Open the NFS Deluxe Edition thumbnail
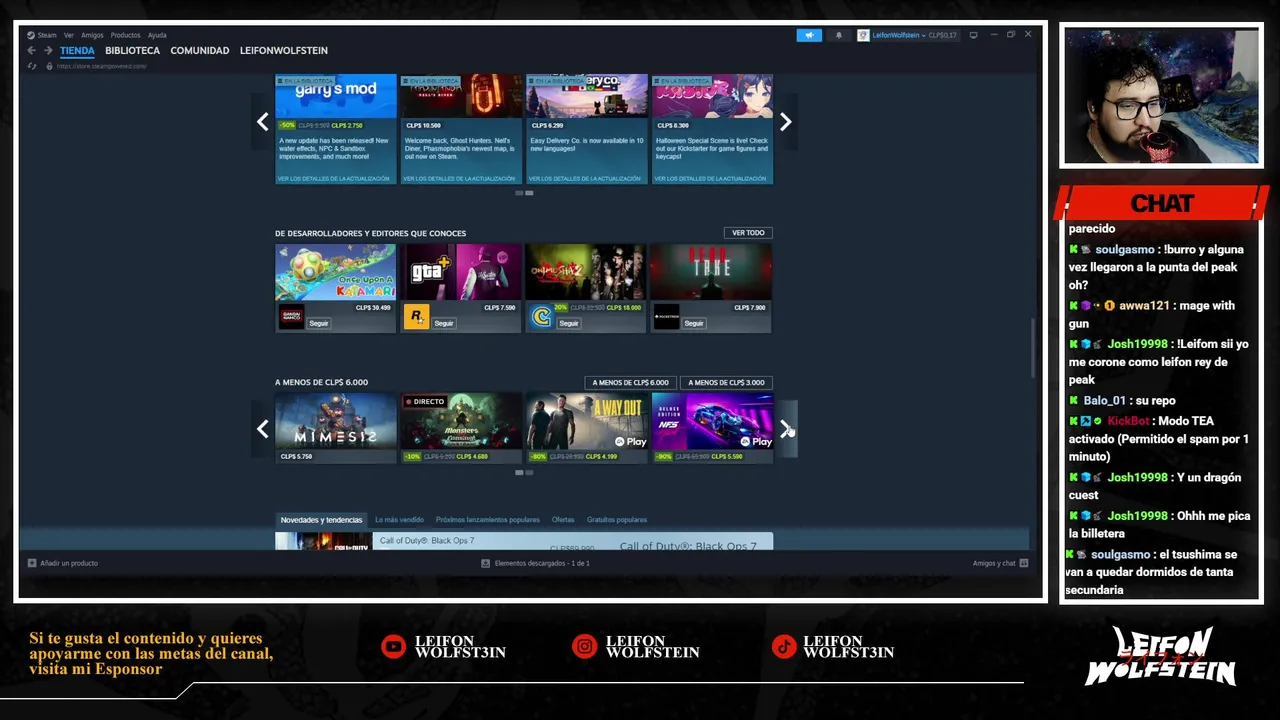This screenshot has width=1280, height=720. [711, 421]
